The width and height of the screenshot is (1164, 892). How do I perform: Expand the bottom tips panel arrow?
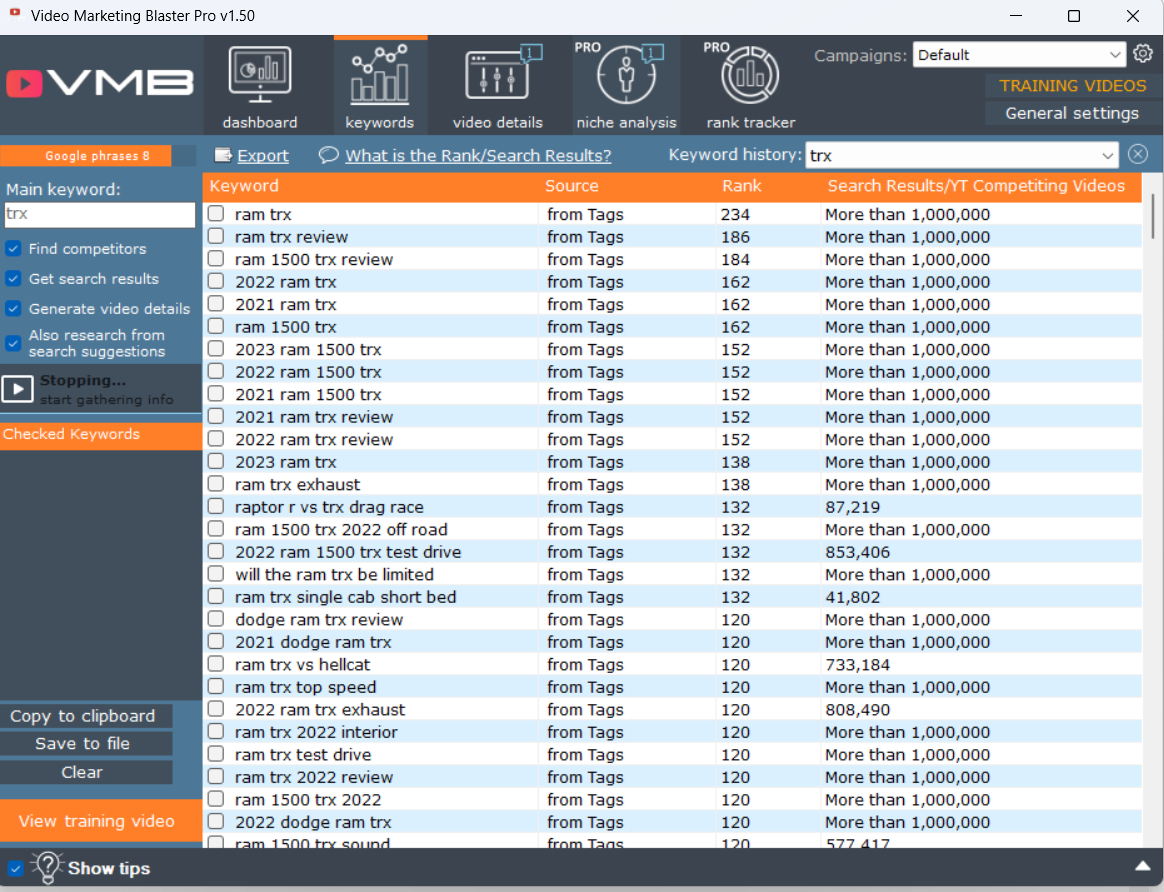tap(1142, 866)
